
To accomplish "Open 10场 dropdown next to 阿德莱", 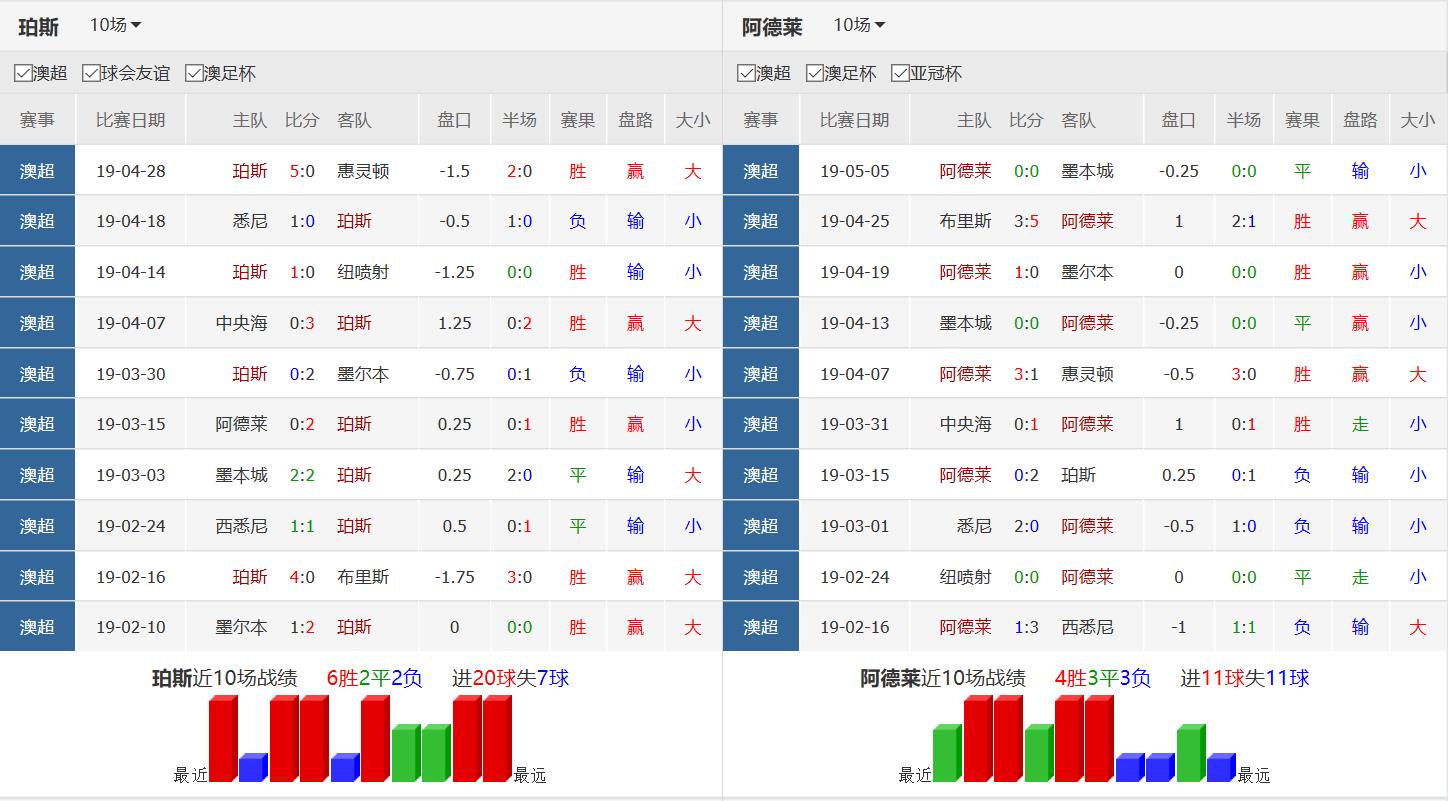I will click(859, 25).
